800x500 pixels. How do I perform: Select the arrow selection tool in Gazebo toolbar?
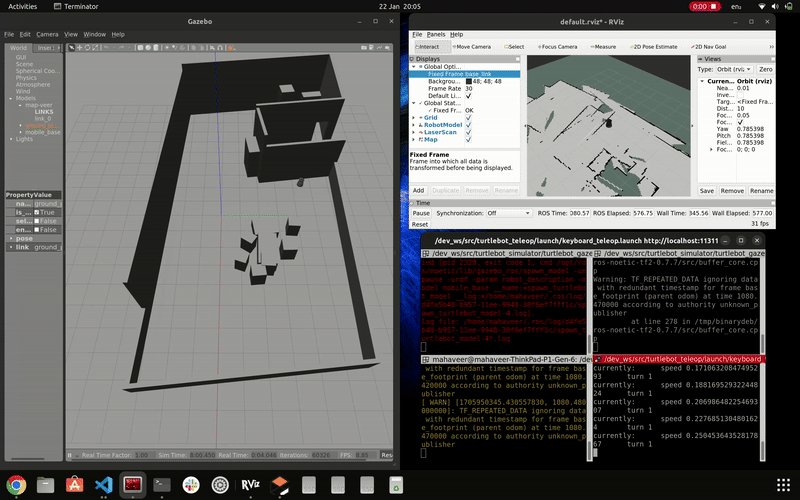71,47
